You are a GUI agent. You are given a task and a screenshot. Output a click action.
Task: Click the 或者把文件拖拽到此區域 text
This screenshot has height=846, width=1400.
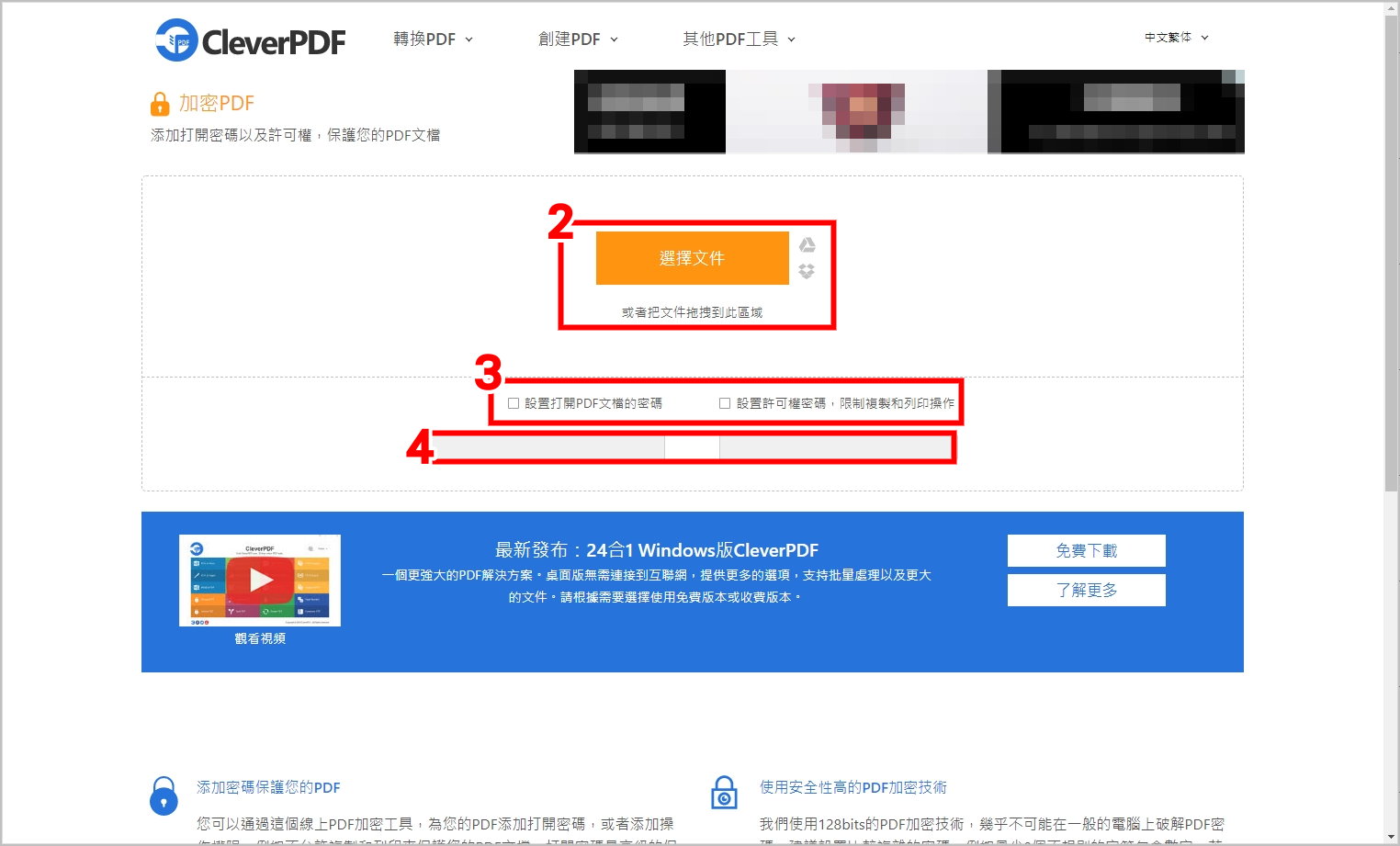(x=692, y=312)
